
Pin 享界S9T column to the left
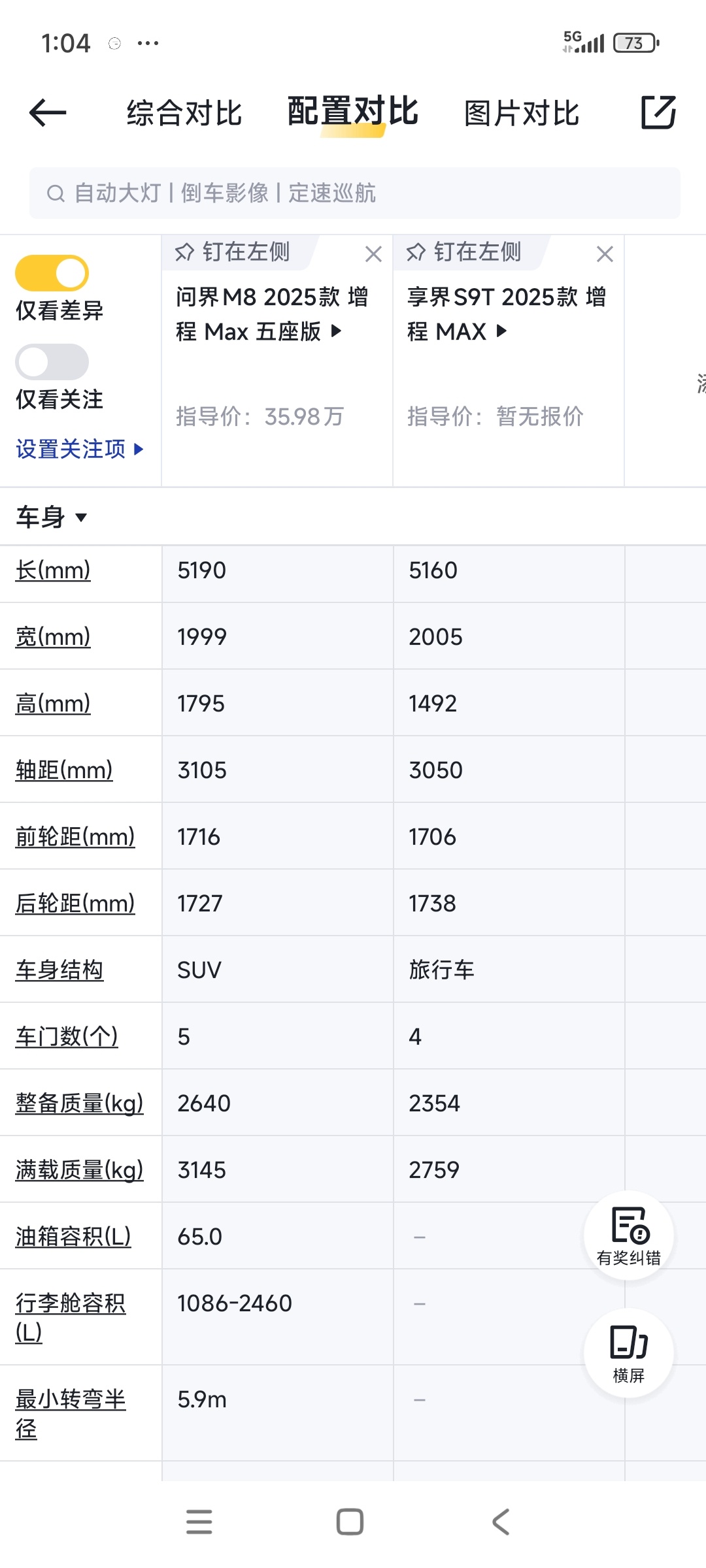464,252
